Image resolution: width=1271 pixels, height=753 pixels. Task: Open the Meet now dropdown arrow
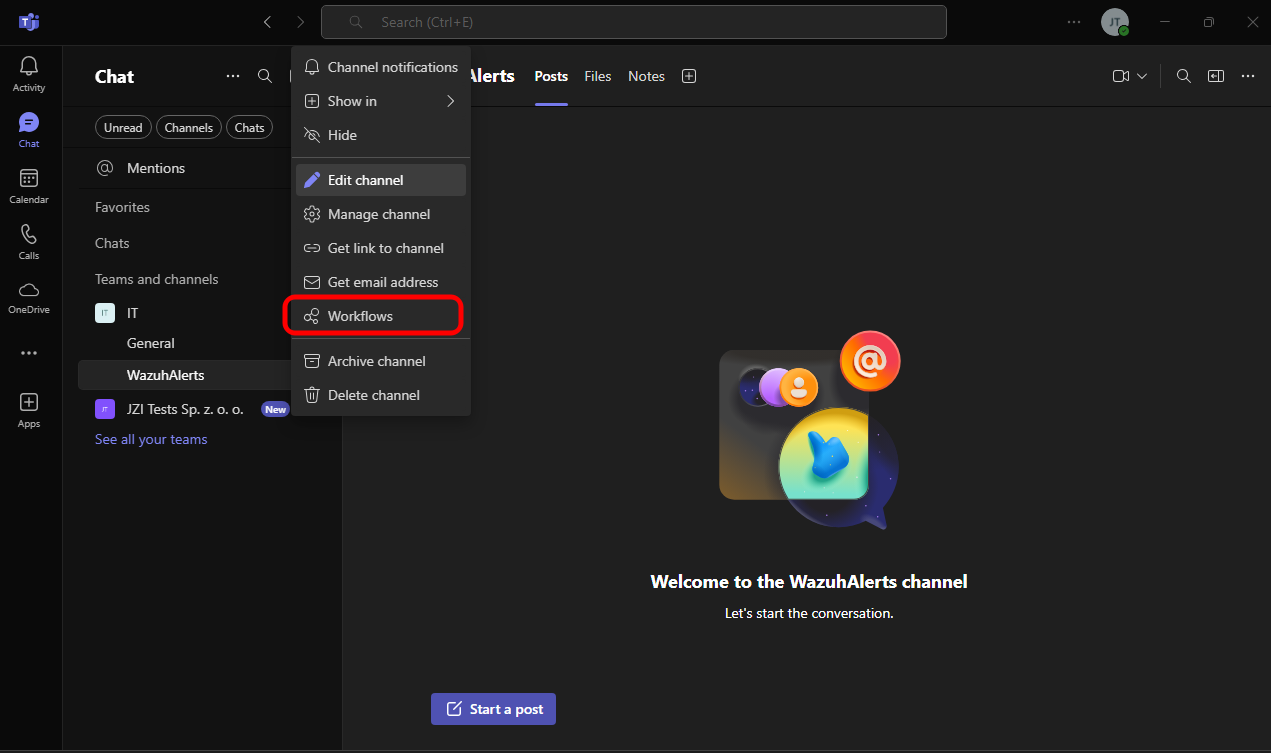[1142, 76]
